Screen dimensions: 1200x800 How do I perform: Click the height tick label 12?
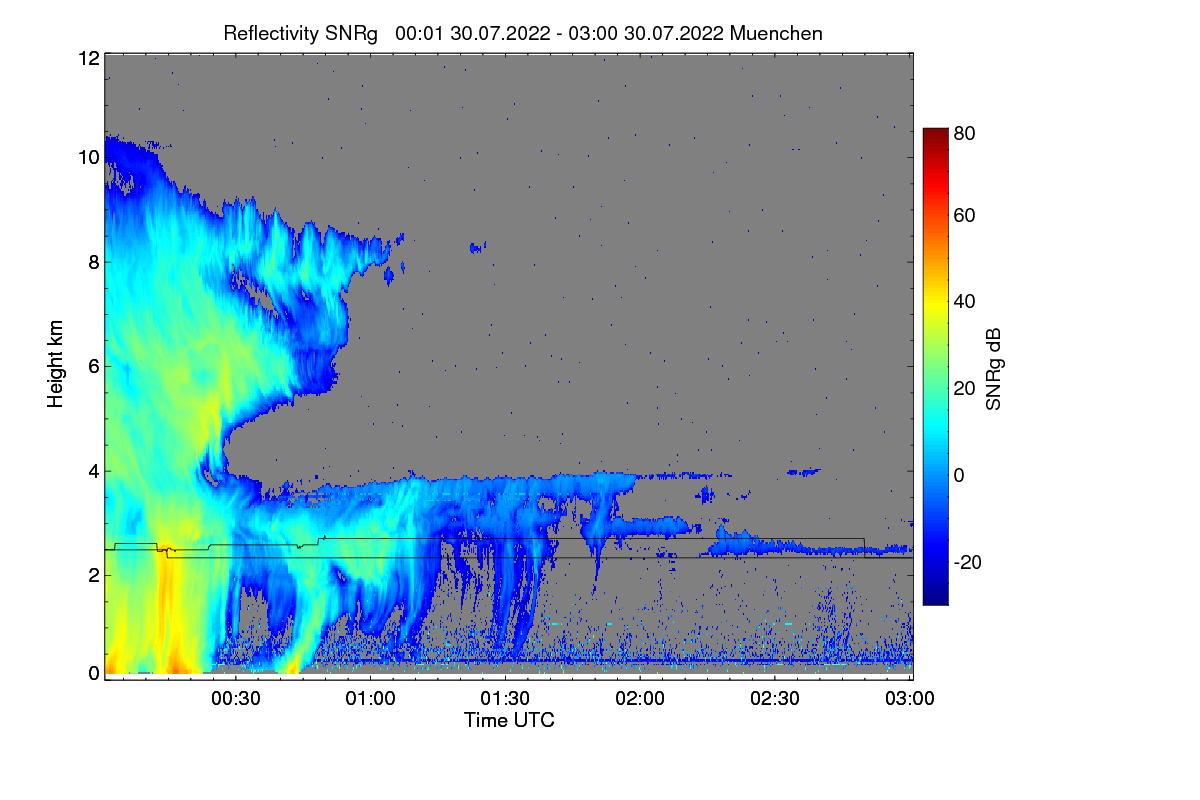pyautogui.click(x=87, y=59)
